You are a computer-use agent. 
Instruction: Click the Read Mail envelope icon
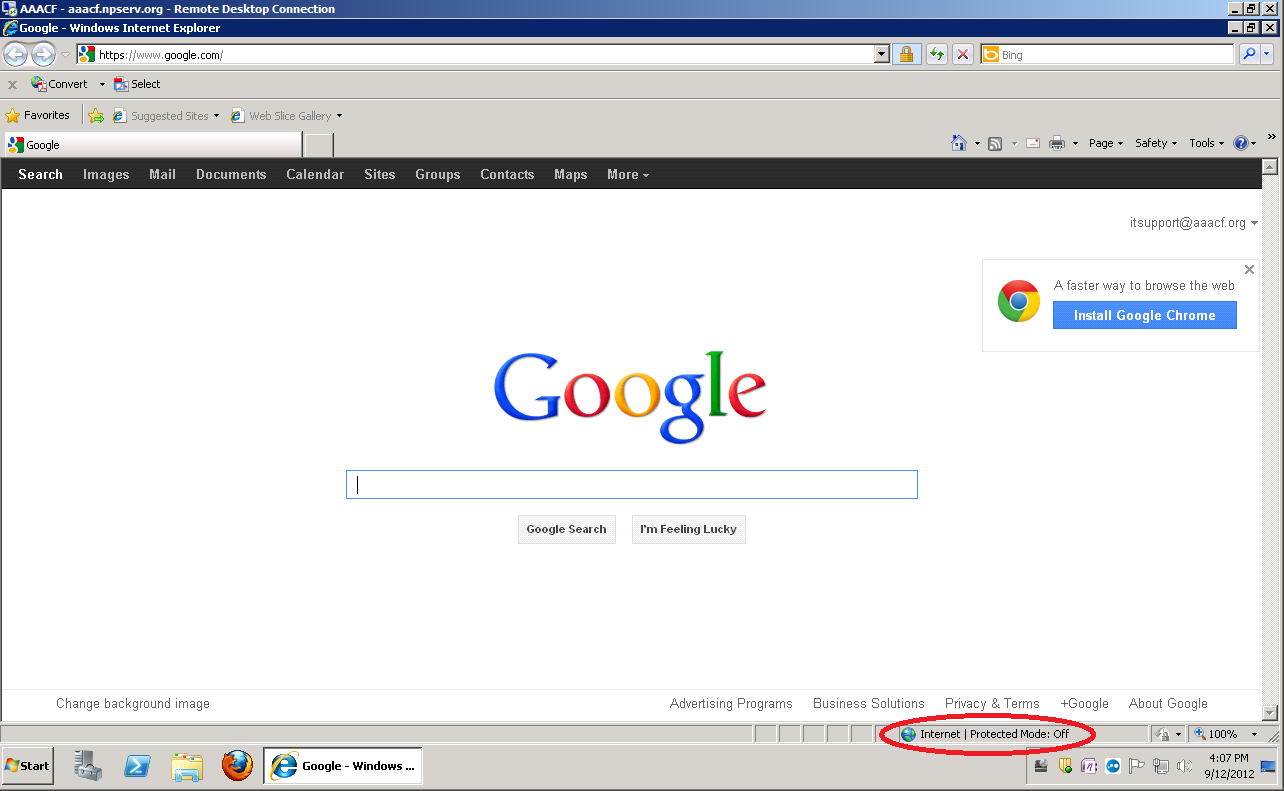(1033, 143)
